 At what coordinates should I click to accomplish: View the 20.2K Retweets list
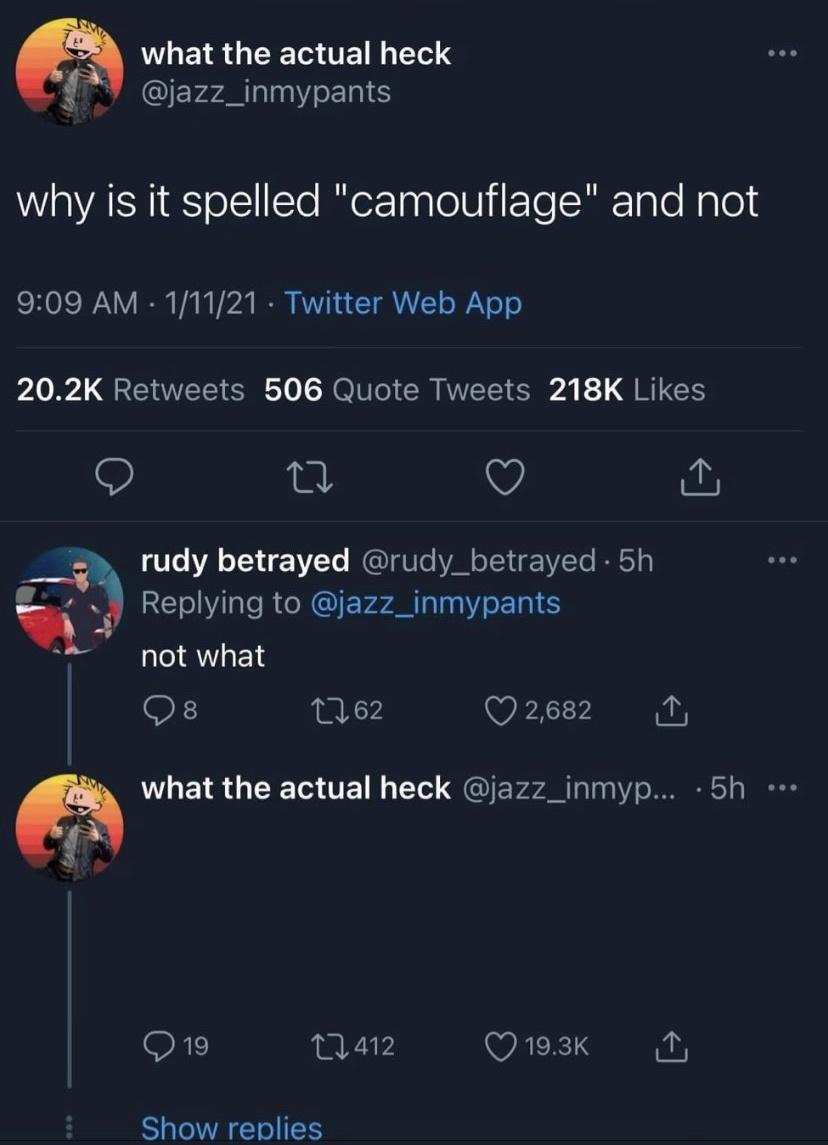pos(130,389)
